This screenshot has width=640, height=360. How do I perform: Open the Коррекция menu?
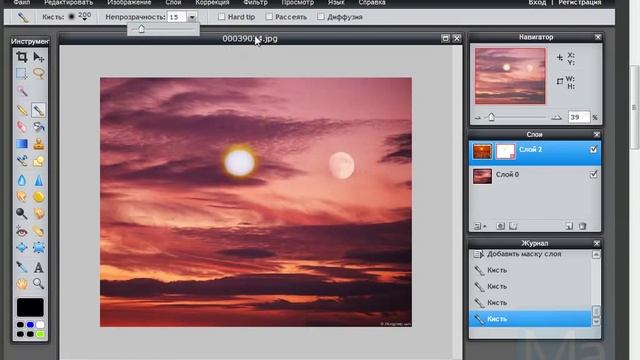[x=212, y=2]
